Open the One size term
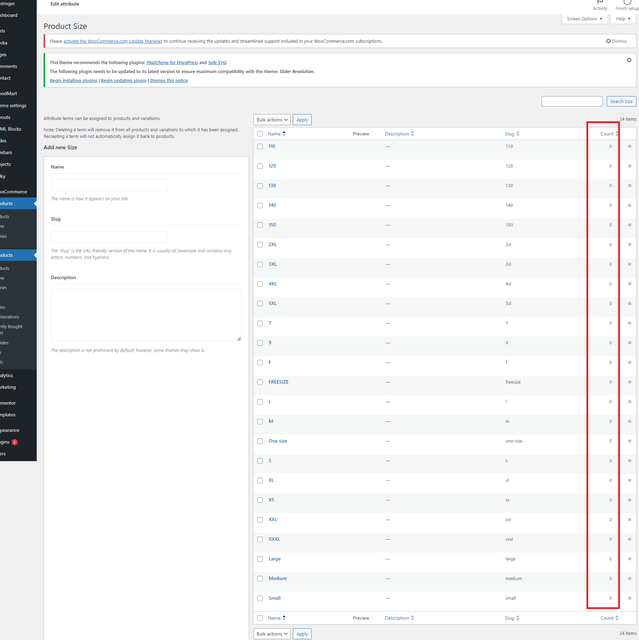This screenshot has height=640, width=639. (x=277, y=441)
